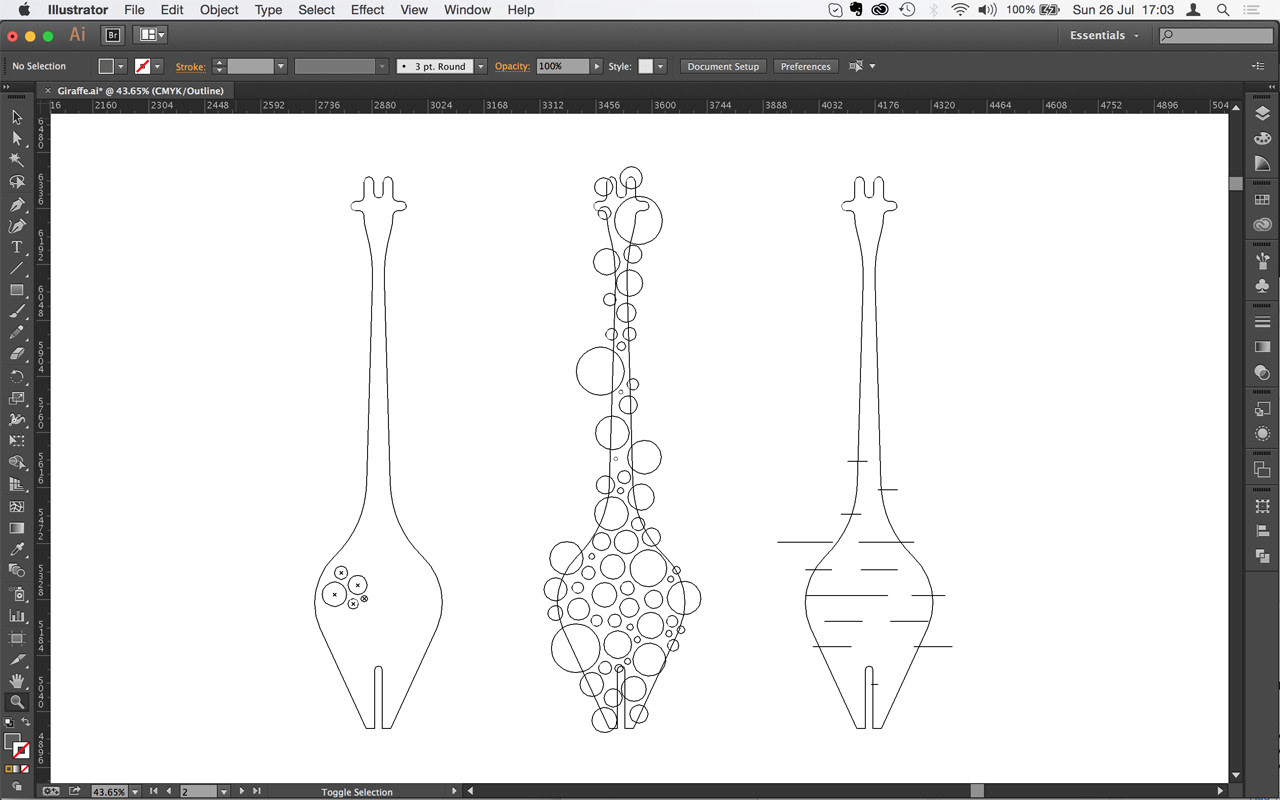Select the Rotate tool

point(17,376)
